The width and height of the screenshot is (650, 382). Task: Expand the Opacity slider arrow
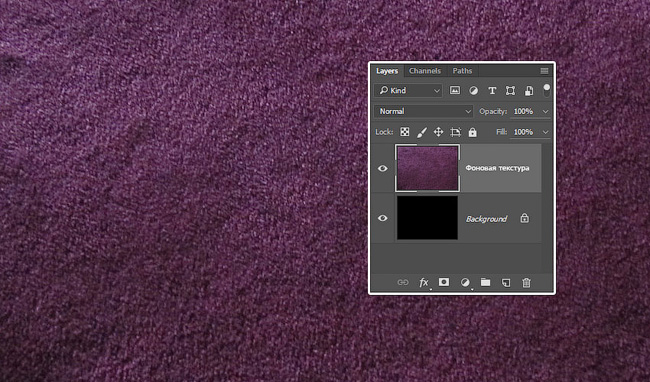(x=546, y=111)
